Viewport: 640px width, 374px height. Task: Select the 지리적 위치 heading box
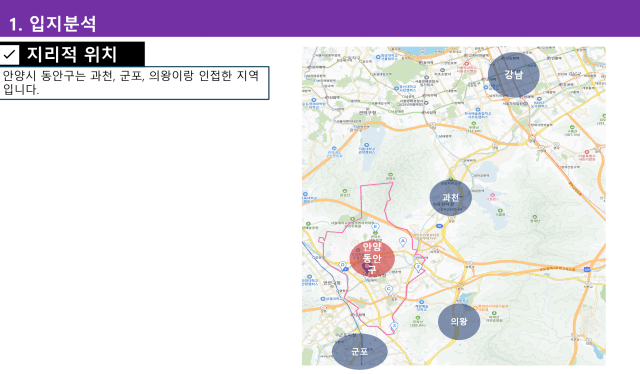pos(72,54)
